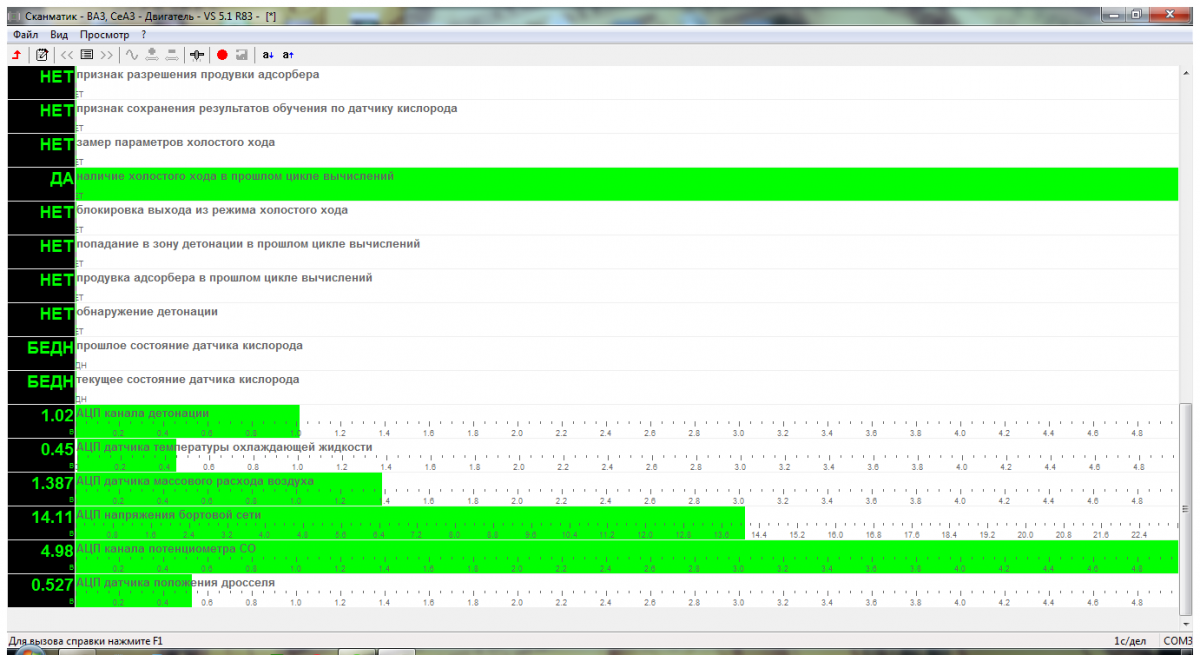Open the Просмотр menu
1200x655 pixels.
(x=104, y=34)
